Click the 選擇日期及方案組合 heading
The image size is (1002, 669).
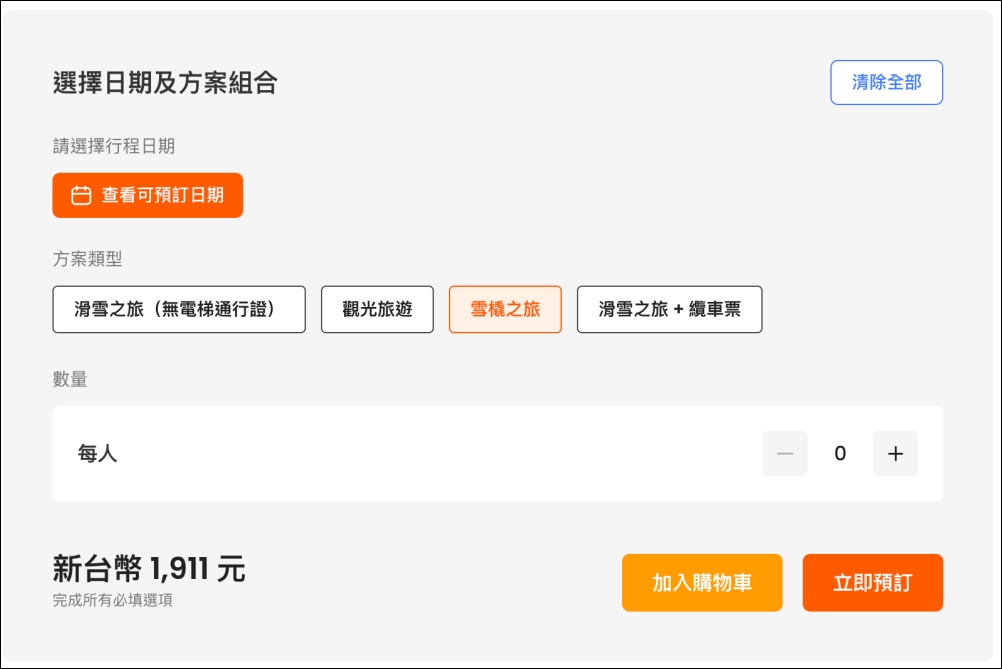click(165, 82)
